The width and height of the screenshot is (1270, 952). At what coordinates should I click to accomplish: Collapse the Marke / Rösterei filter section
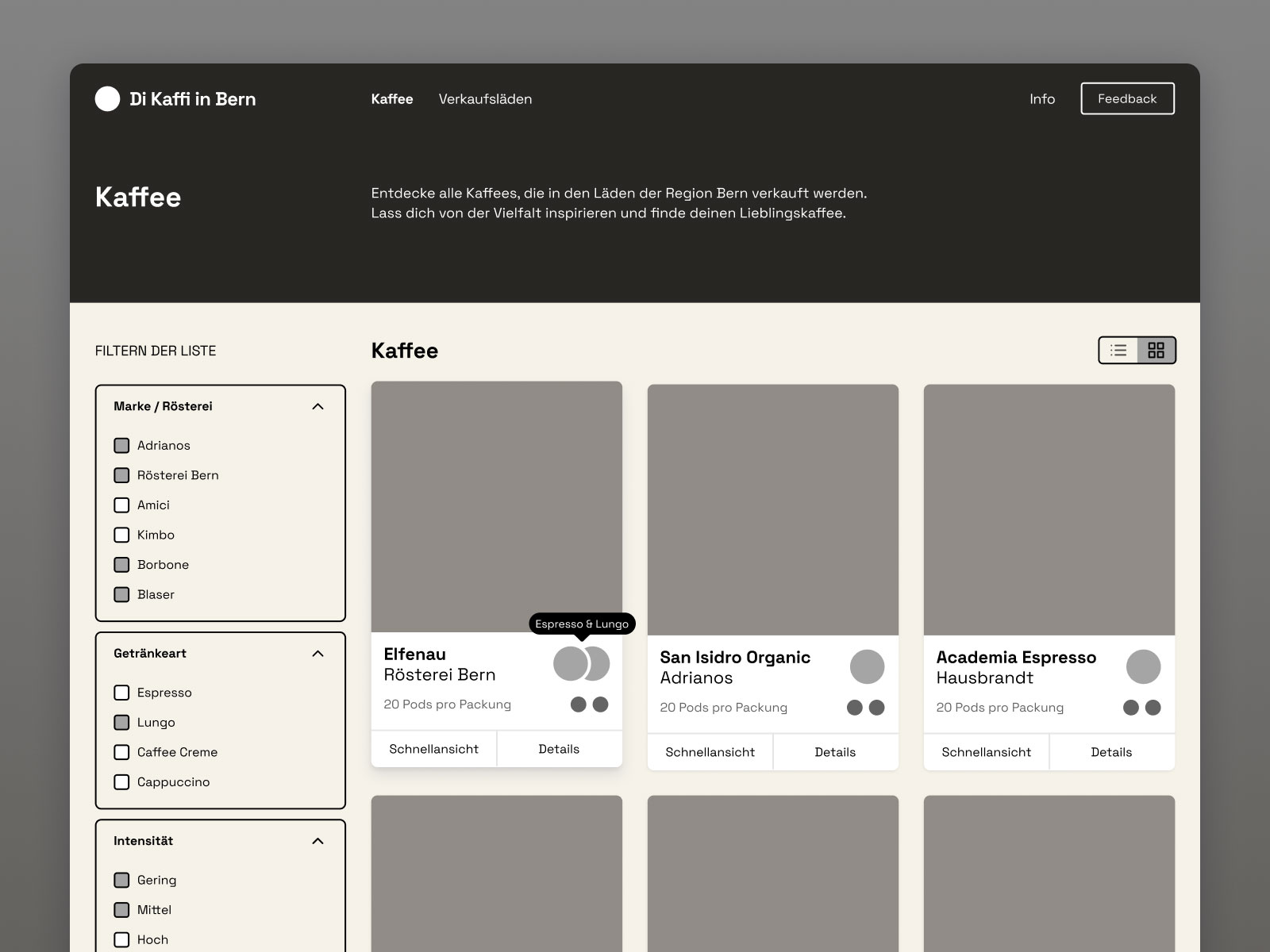[318, 406]
